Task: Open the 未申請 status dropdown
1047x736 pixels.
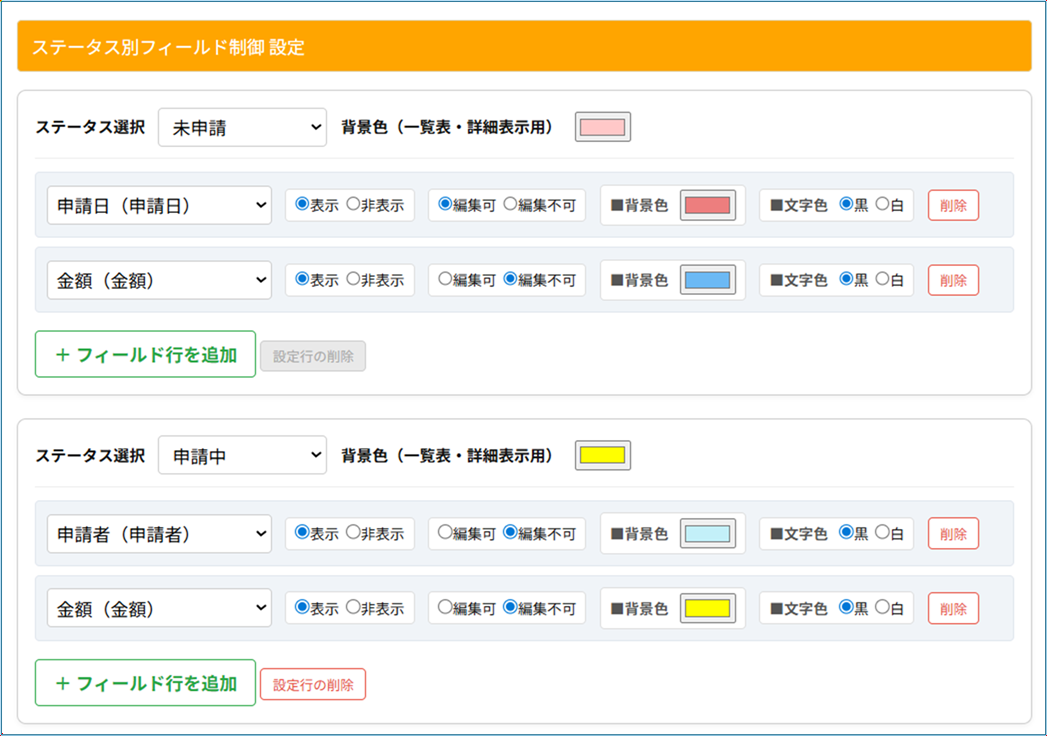Action: coord(242,128)
